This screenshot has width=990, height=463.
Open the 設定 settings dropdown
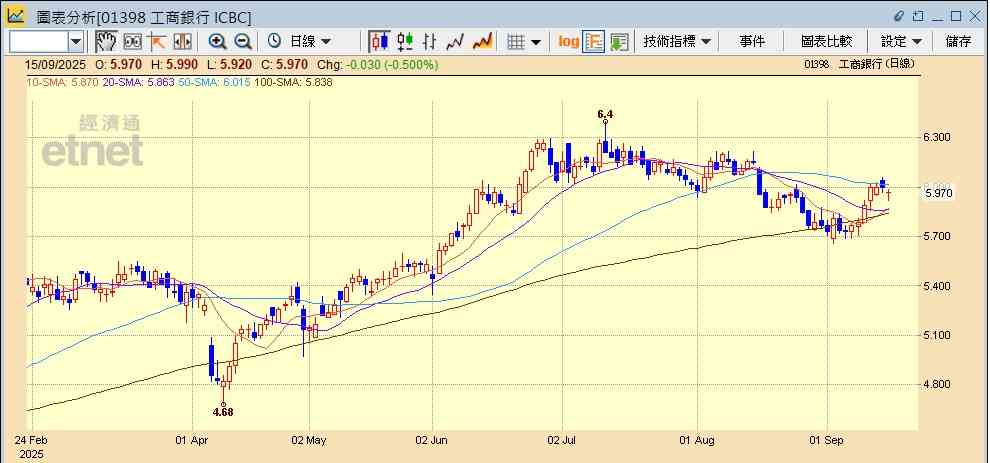(x=901, y=42)
